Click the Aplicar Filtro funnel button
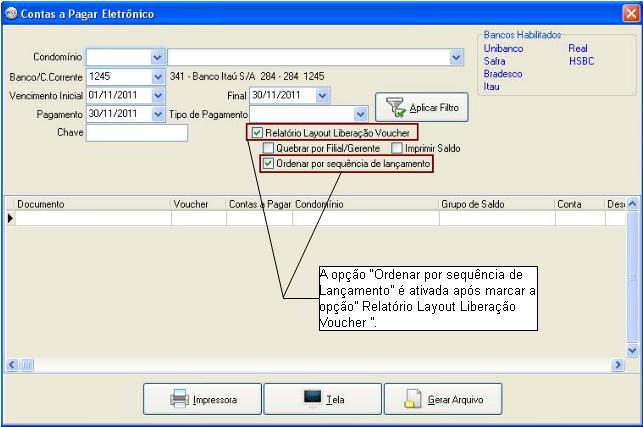This screenshot has width=643, height=427. pos(421,107)
